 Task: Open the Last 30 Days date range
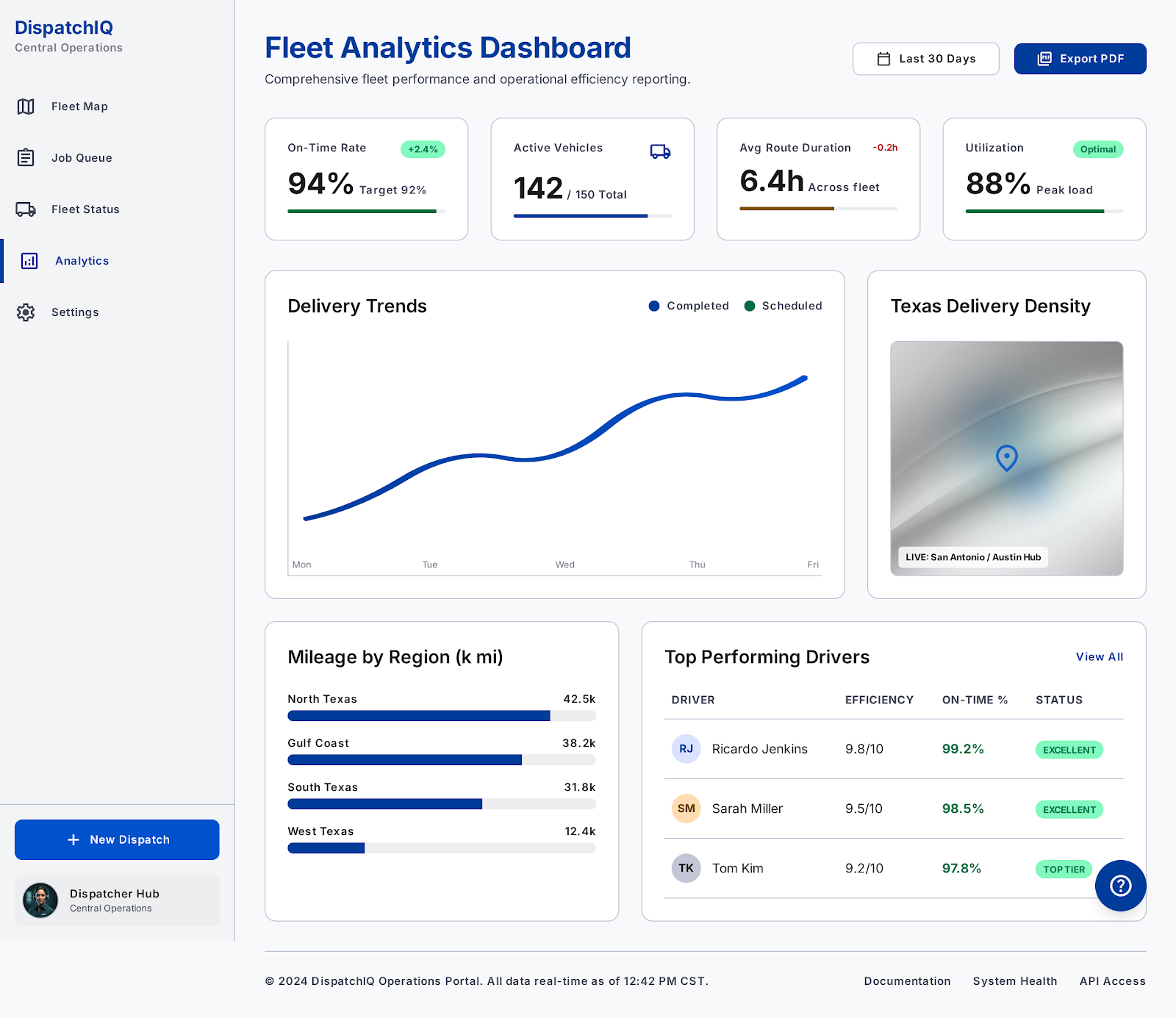click(926, 59)
